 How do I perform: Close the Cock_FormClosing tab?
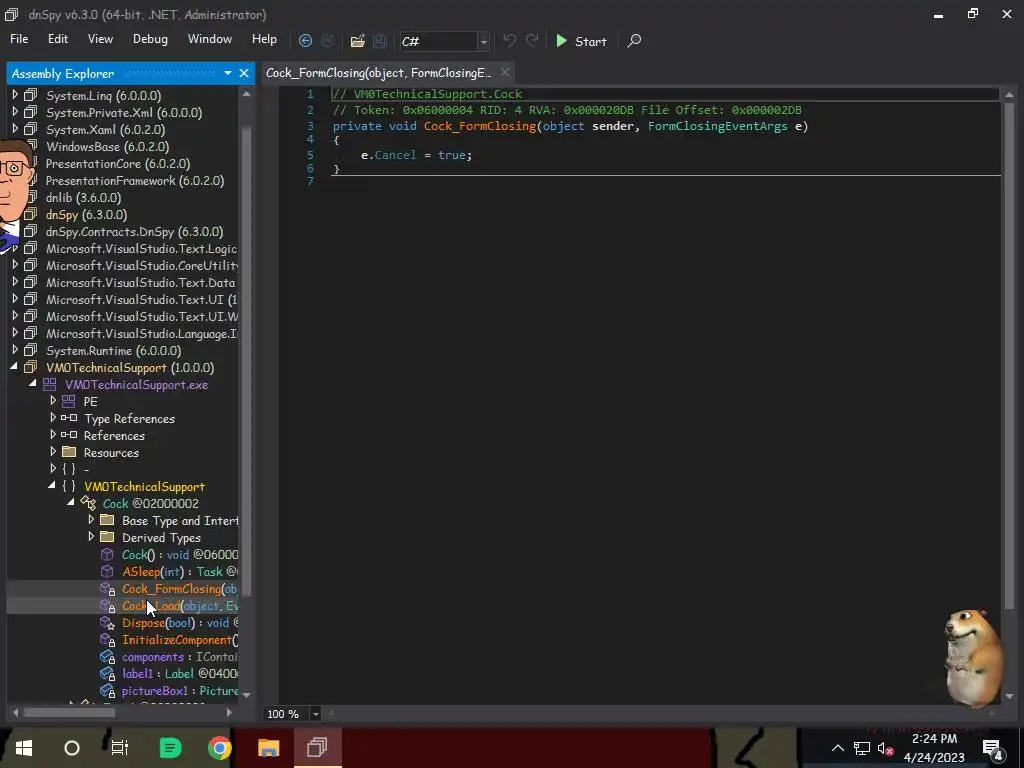505,72
